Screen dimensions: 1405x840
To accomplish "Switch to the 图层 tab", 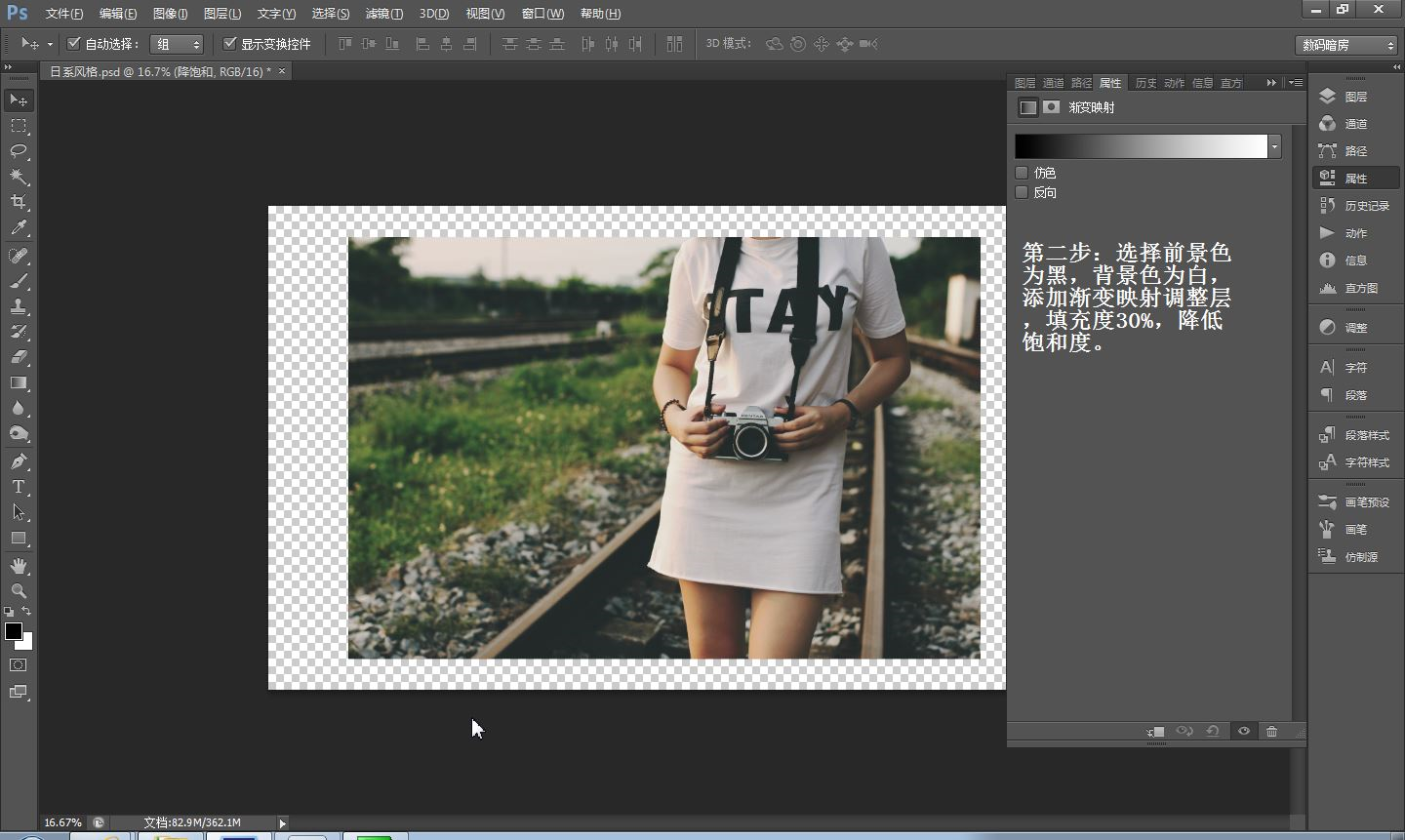I will tap(1024, 83).
